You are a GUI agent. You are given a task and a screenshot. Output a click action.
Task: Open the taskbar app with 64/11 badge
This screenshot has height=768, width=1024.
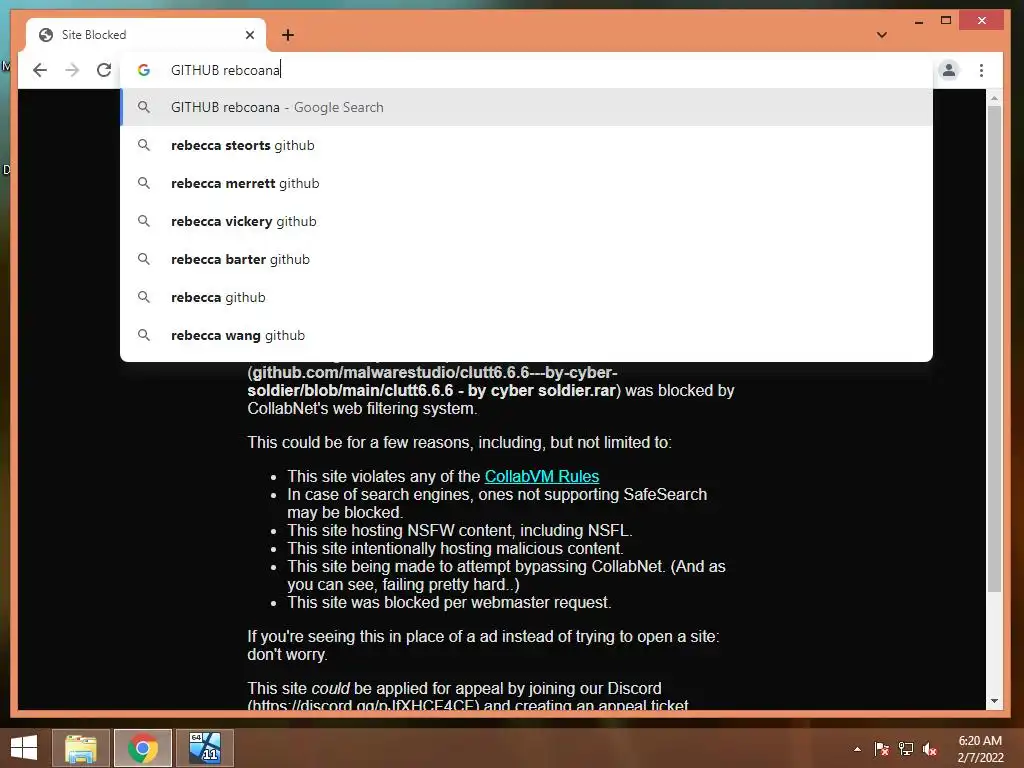click(x=205, y=748)
